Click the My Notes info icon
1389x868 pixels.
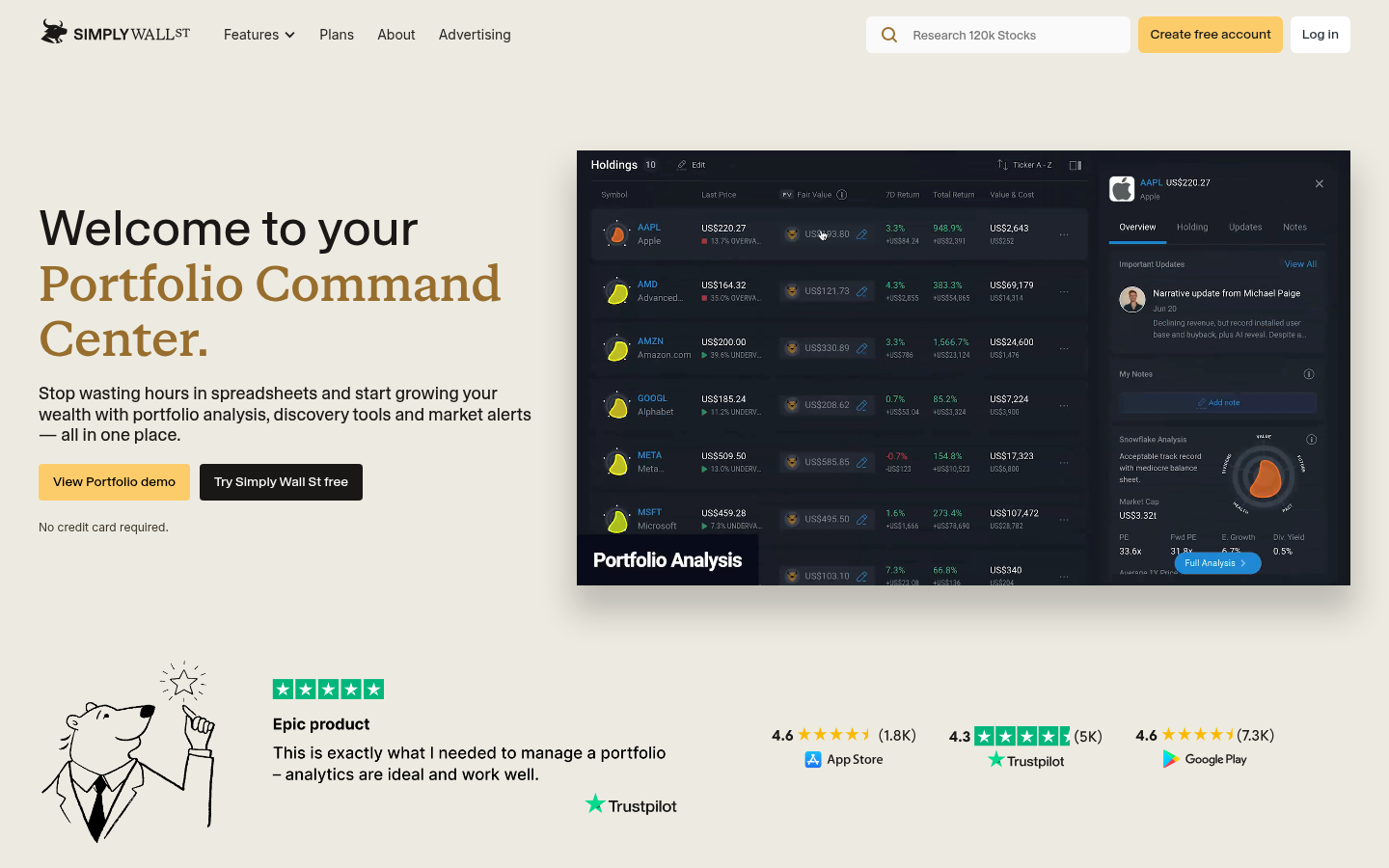1309,374
